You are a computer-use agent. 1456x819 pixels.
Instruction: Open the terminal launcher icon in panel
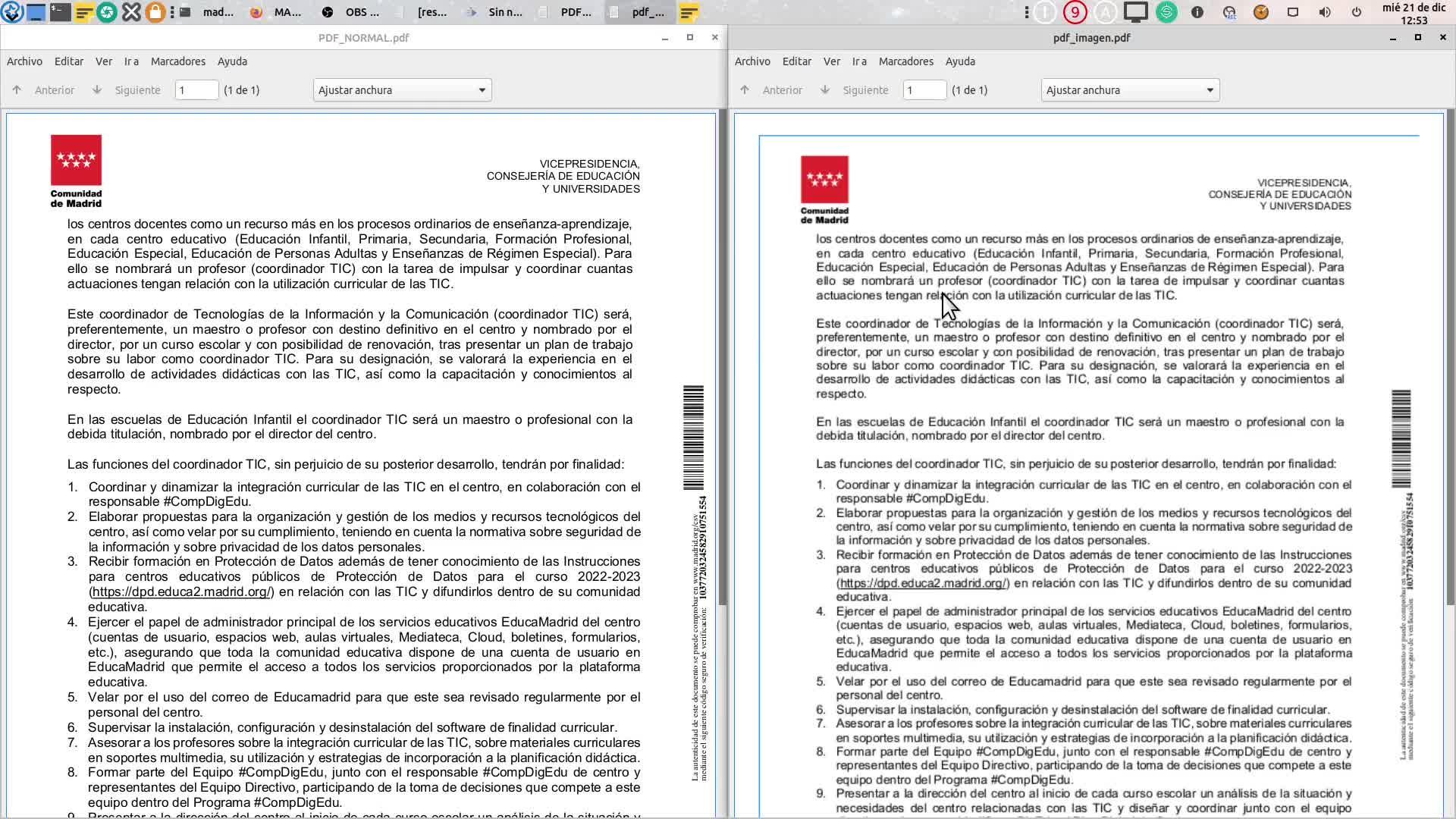(x=60, y=12)
